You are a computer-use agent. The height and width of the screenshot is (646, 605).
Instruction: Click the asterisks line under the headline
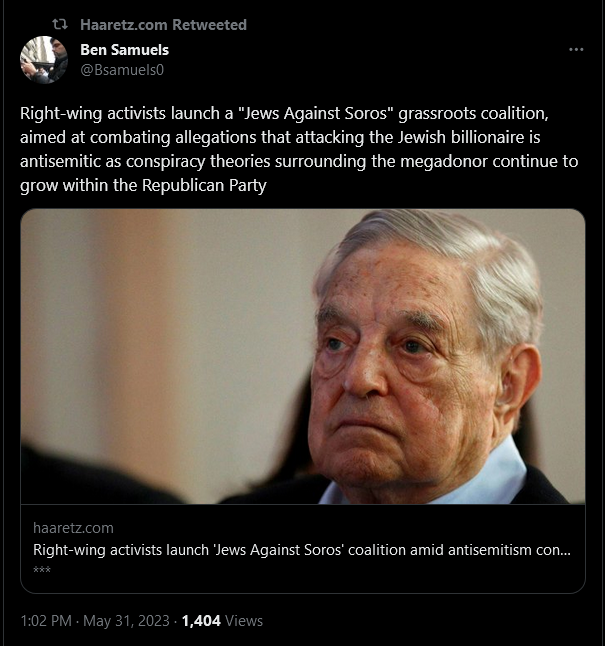tap(42, 570)
